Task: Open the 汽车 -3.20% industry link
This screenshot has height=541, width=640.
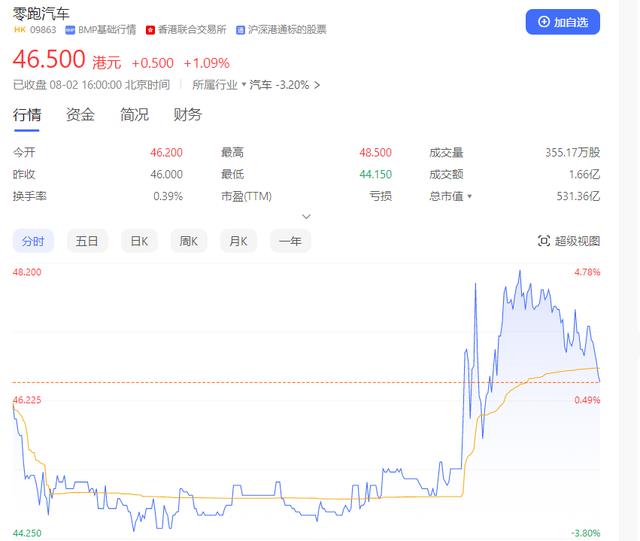Action: pos(284,85)
